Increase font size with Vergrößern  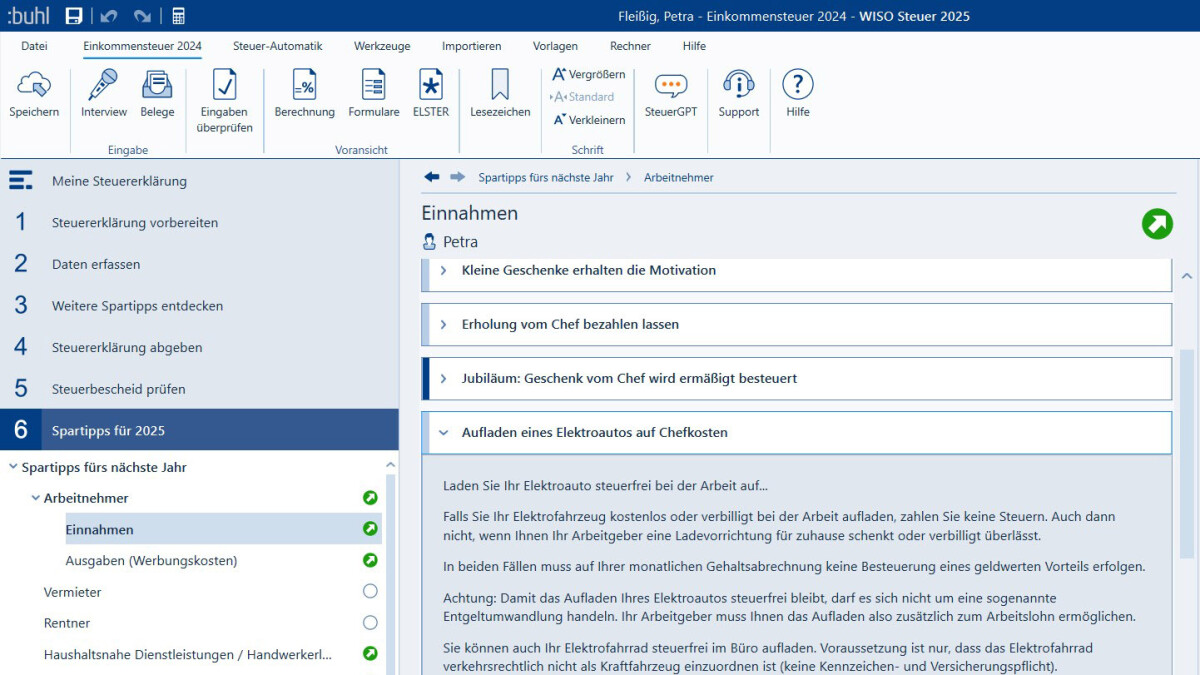(x=589, y=74)
